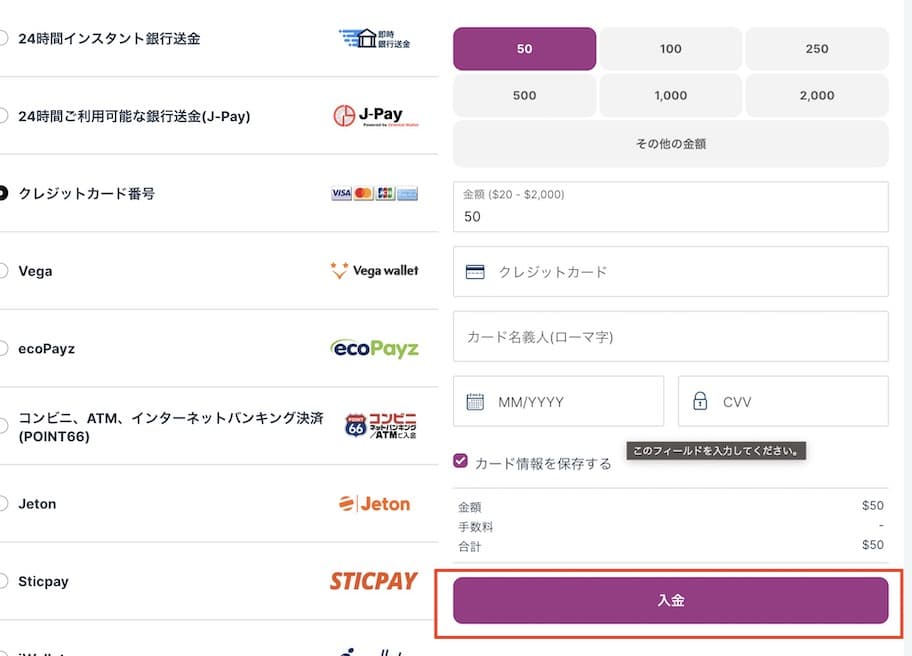Image resolution: width=912 pixels, height=656 pixels.
Task: Click the Vega wallet logo
Action: click(x=374, y=270)
